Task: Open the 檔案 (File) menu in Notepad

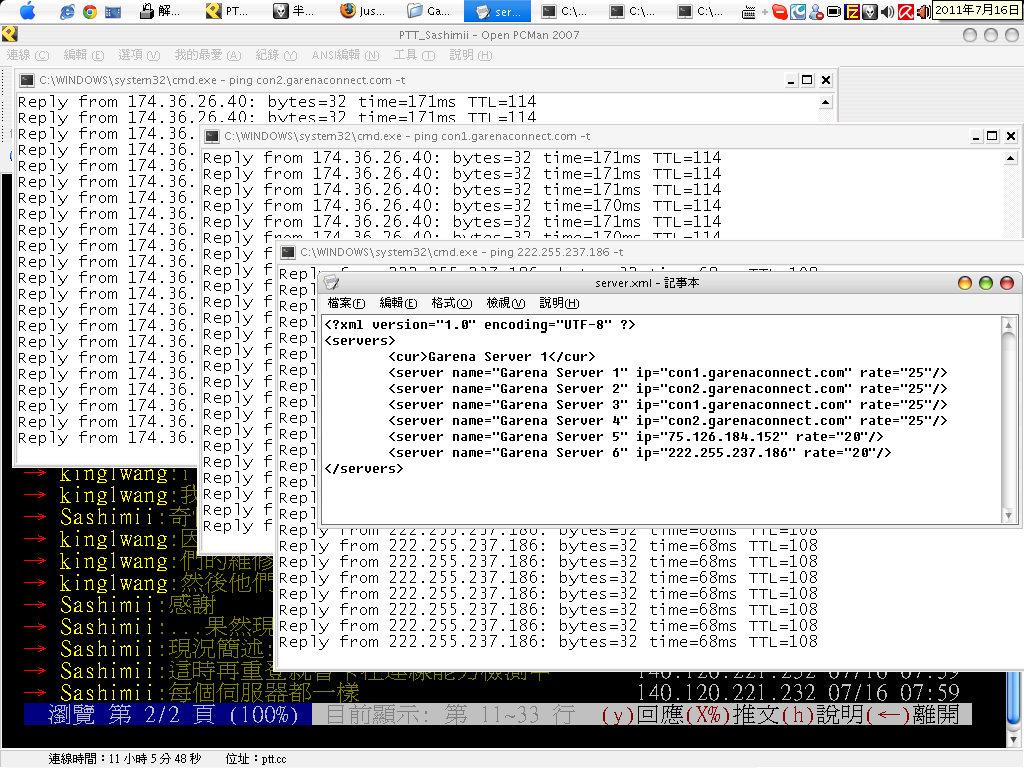Action: [x=346, y=303]
